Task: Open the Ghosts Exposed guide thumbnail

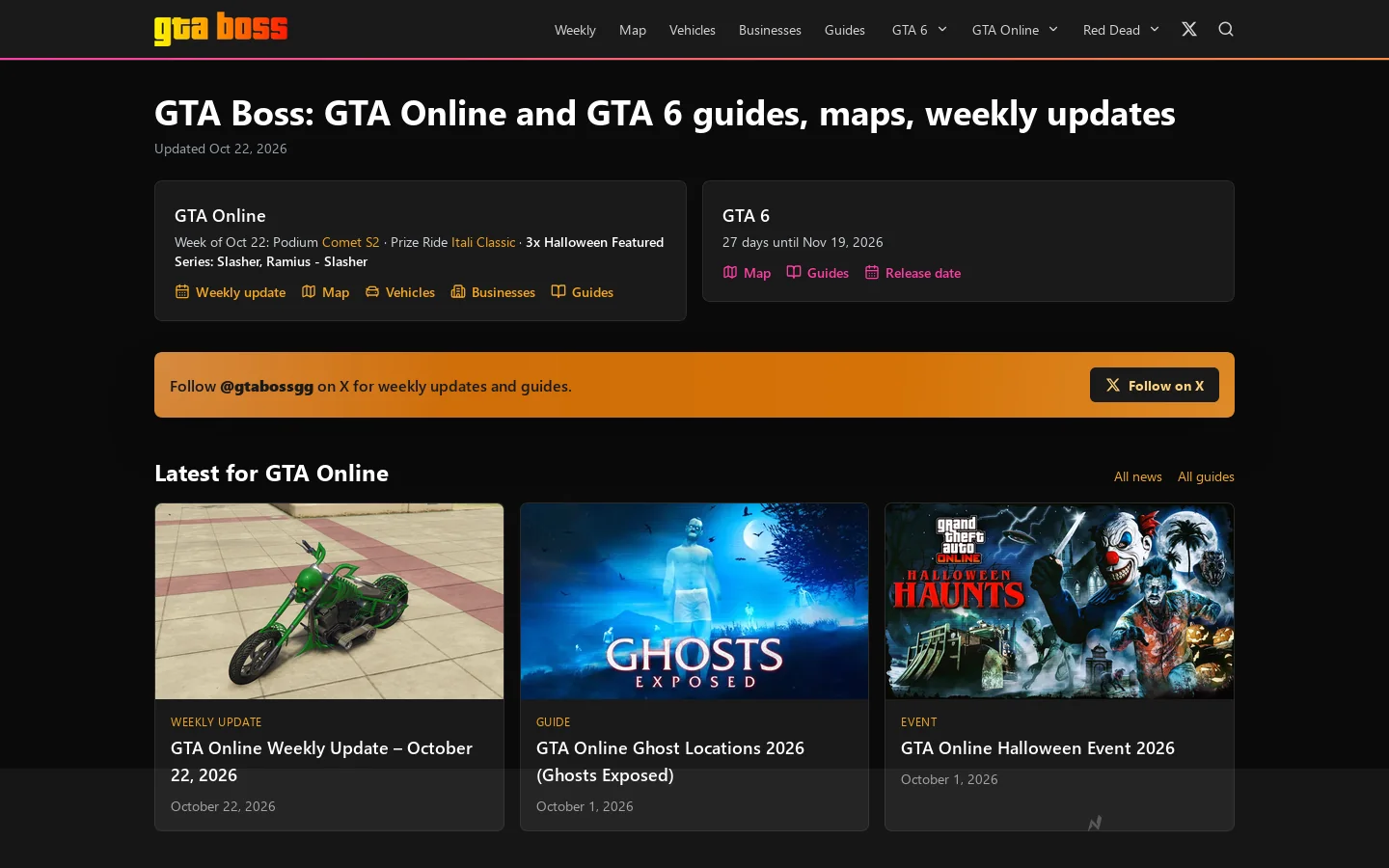Action: pyautogui.click(x=694, y=602)
